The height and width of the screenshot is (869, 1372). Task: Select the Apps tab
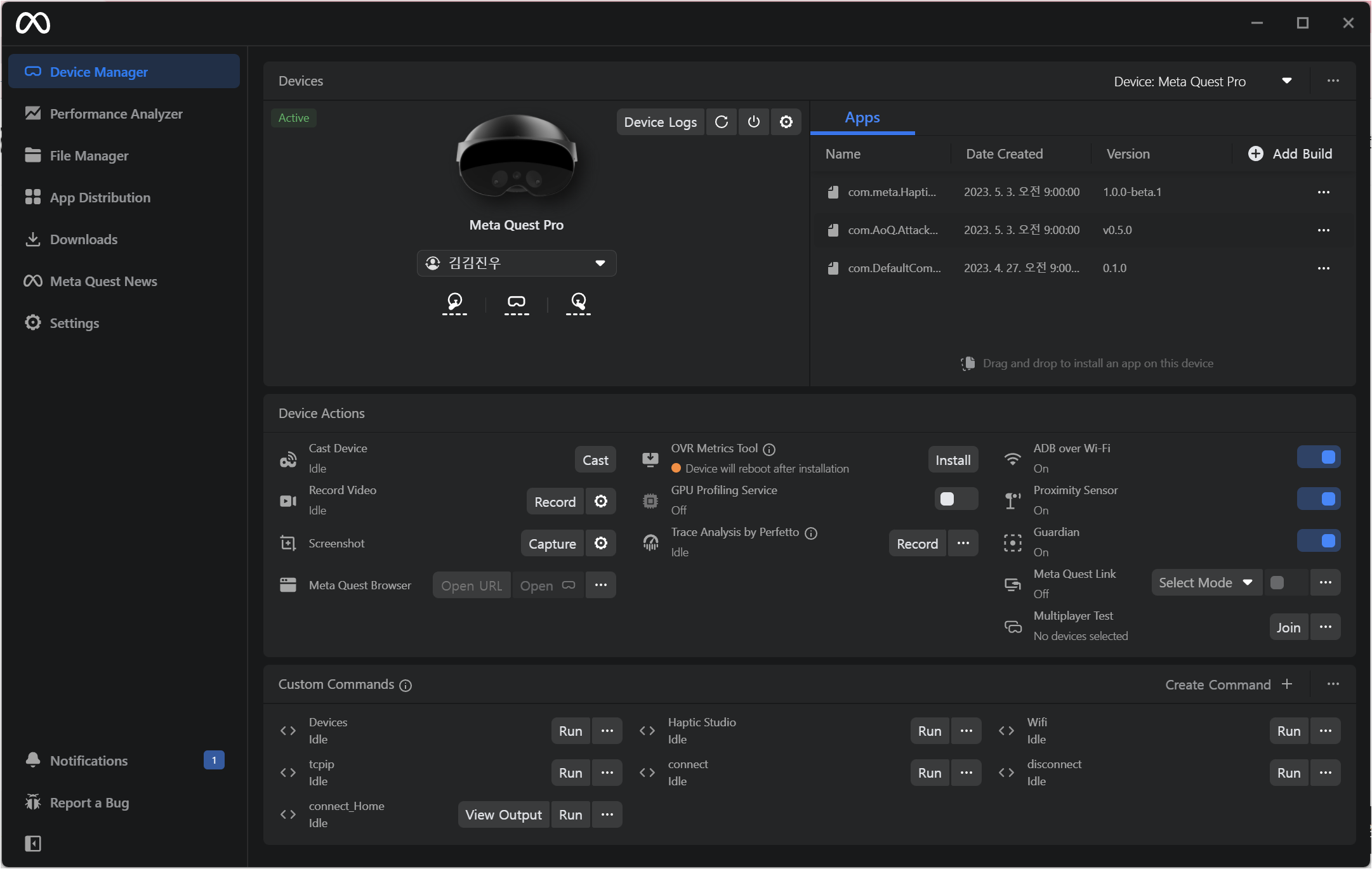862,118
